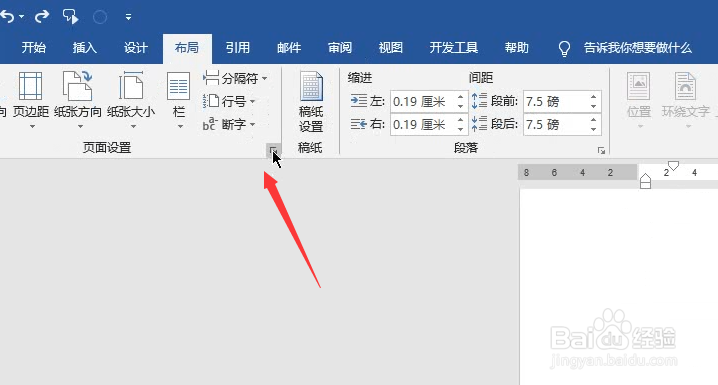Click the 告诉我你想要做什么 search box
The image size is (718, 385).
point(637,48)
